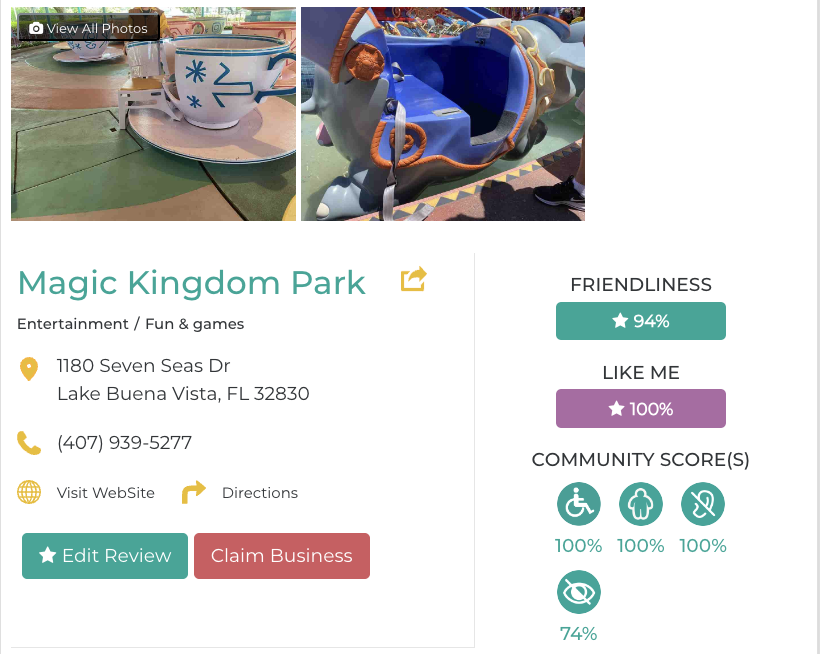Click the Claim Business button

coord(282,556)
